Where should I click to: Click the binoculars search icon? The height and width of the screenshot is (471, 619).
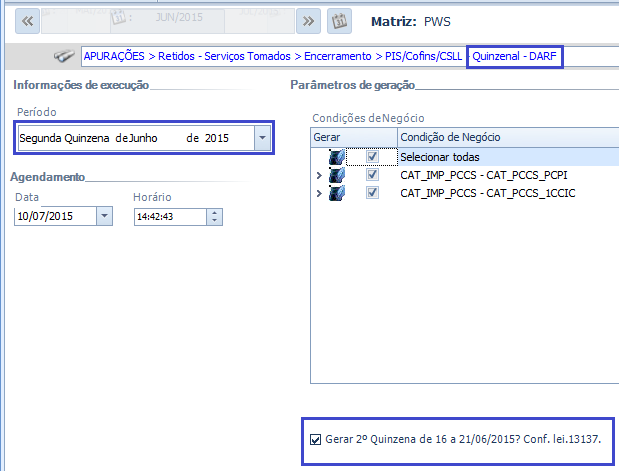[64, 56]
